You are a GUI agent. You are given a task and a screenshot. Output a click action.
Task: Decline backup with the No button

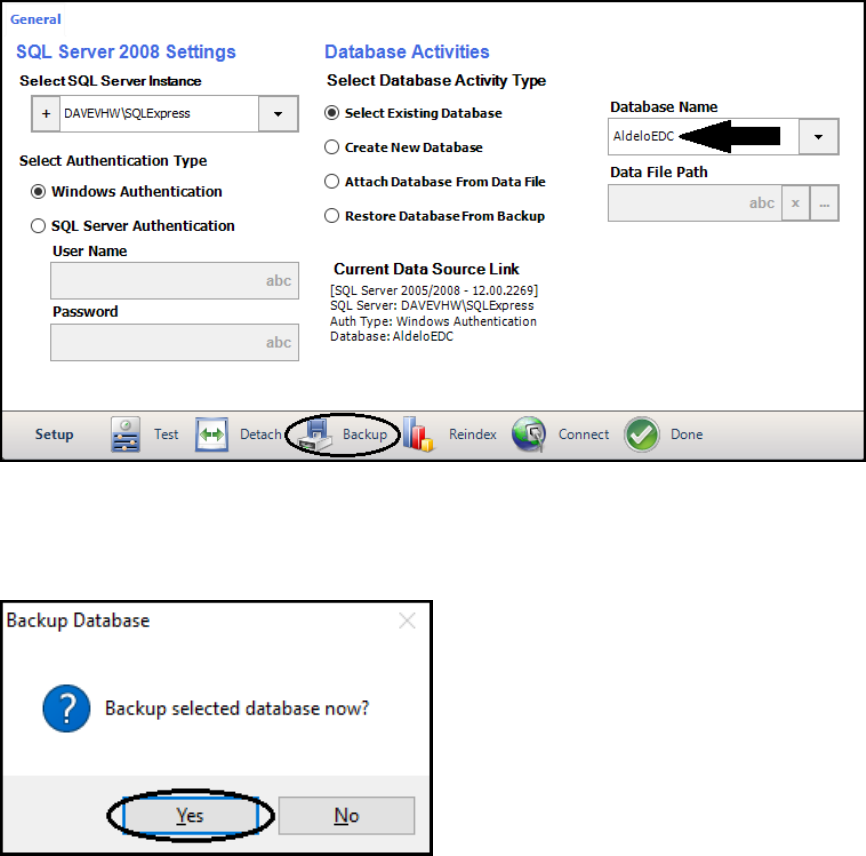346,816
